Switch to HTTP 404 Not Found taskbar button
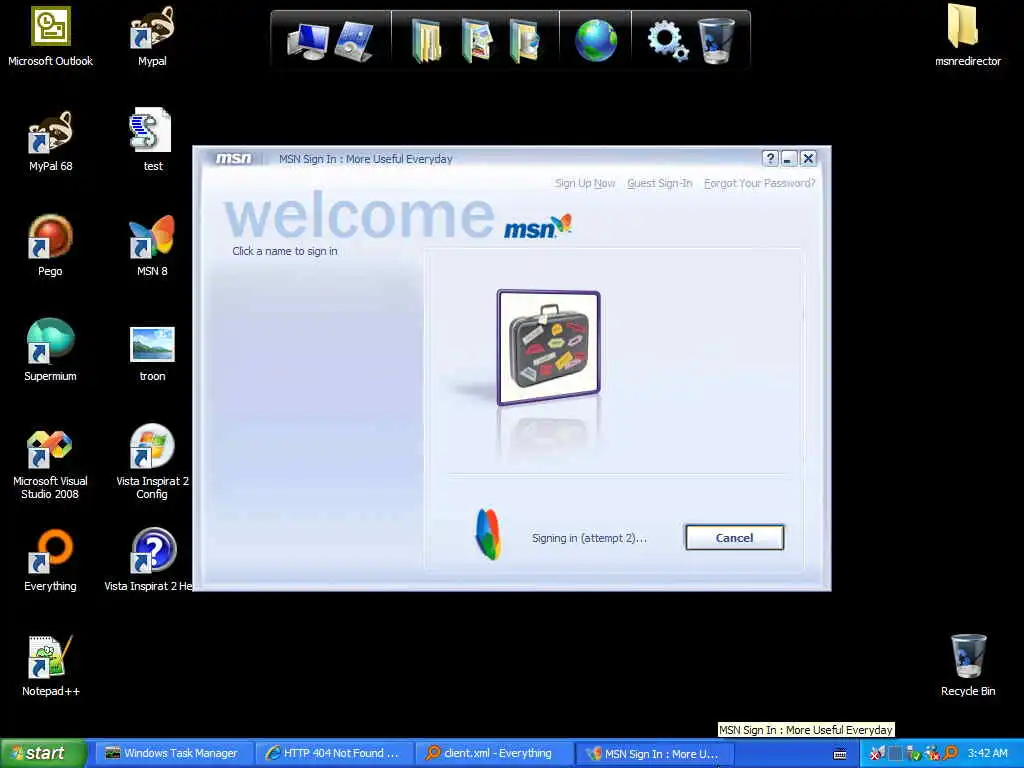This screenshot has width=1024, height=768. coord(334,754)
